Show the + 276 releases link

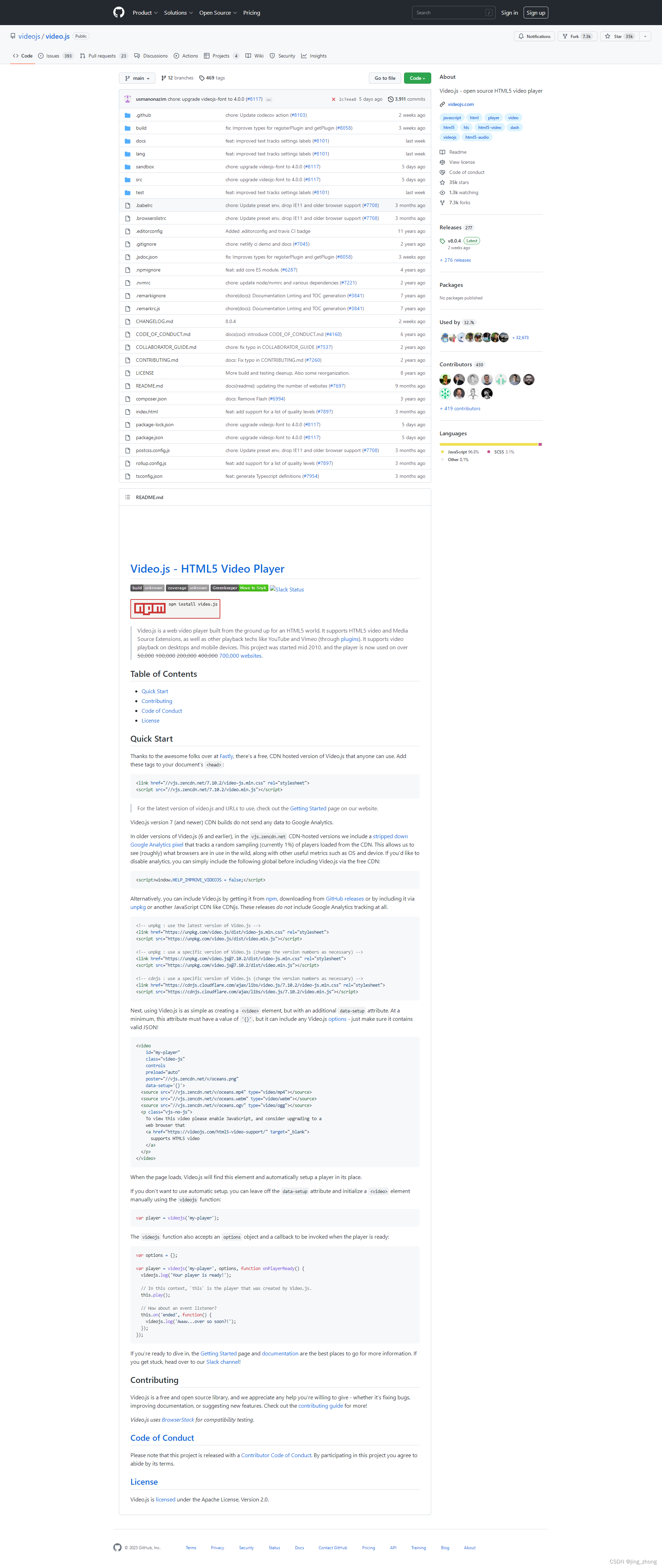click(x=456, y=261)
